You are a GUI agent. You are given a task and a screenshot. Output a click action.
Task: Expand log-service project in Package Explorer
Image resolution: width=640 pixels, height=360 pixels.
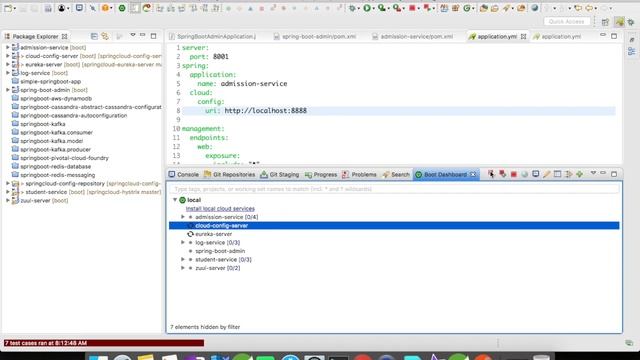(7, 73)
